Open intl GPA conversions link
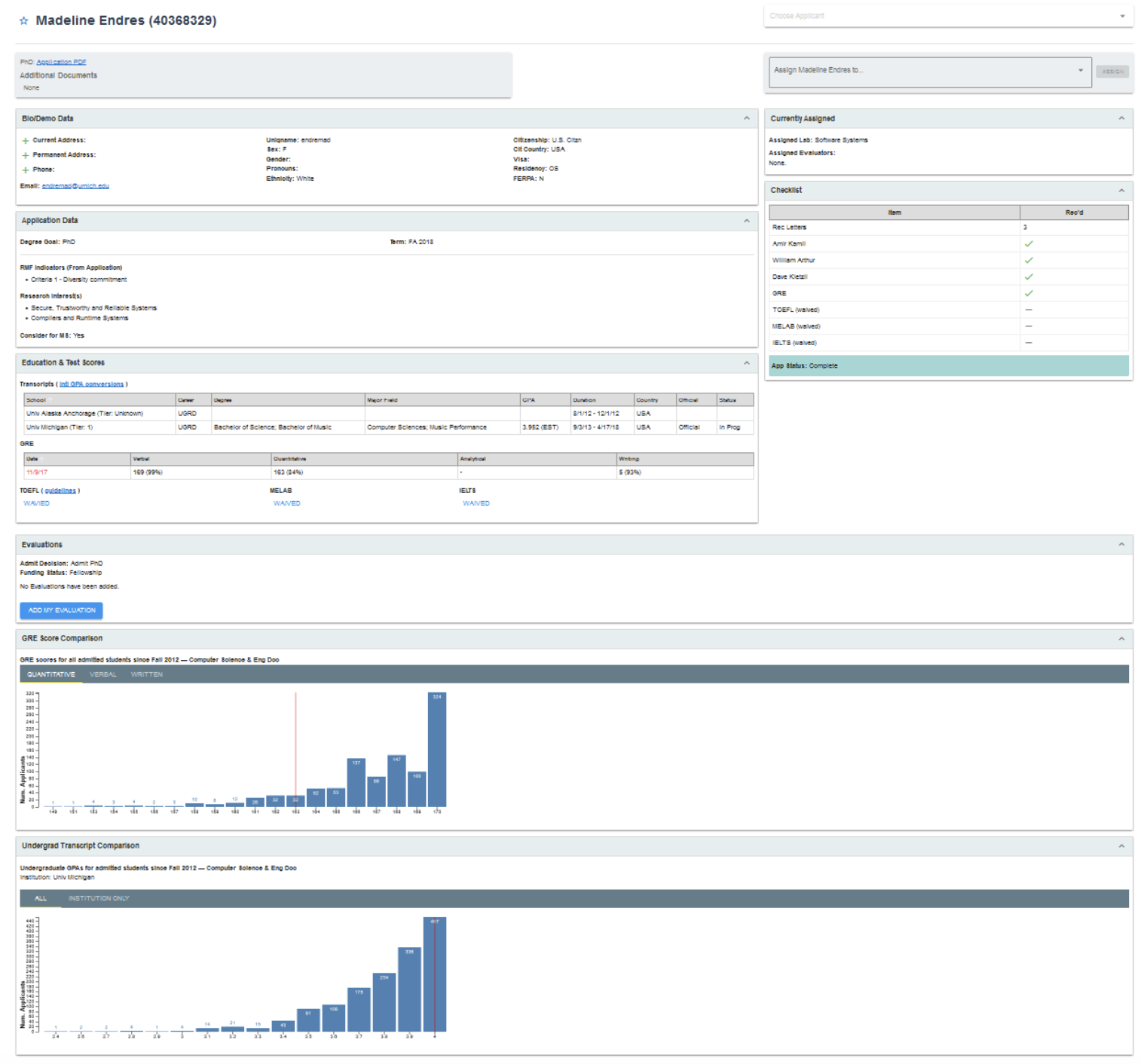 point(91,384)
